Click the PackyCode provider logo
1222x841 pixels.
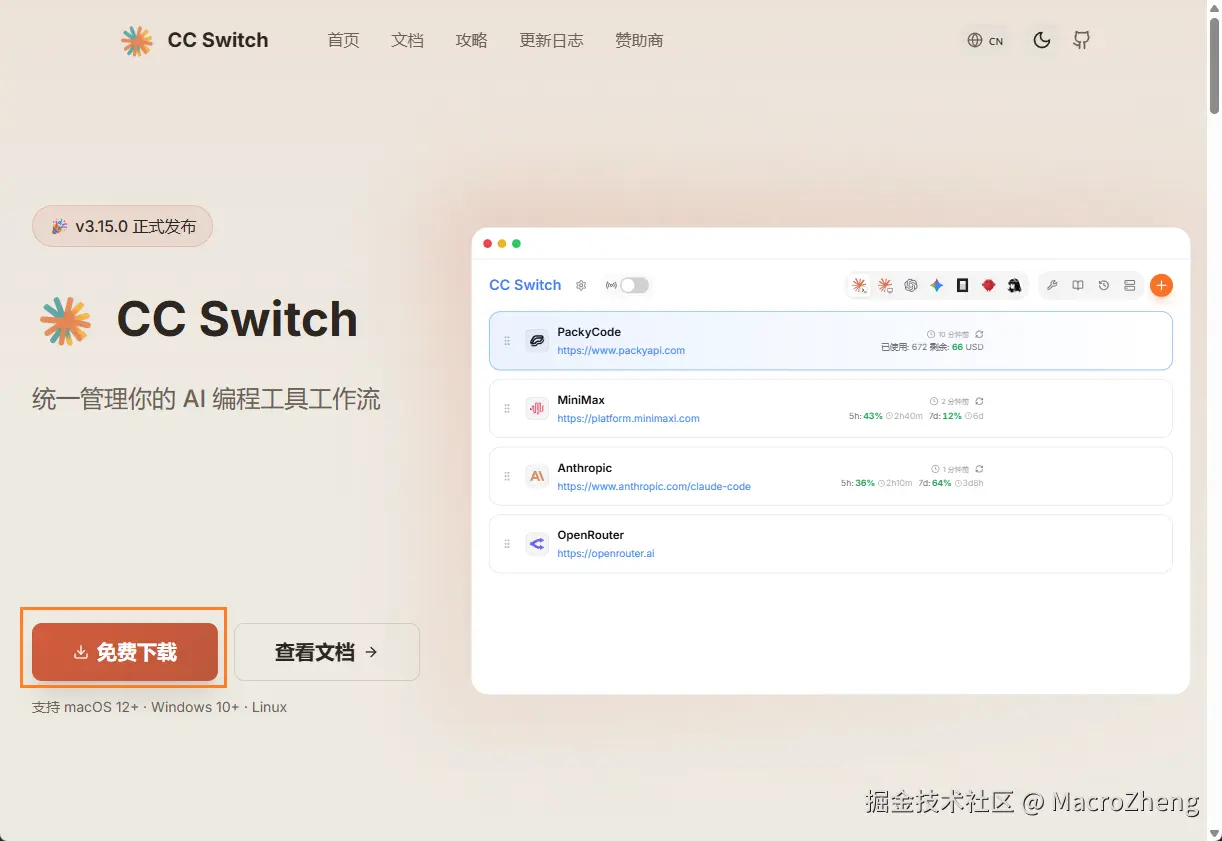pos(537,341)
